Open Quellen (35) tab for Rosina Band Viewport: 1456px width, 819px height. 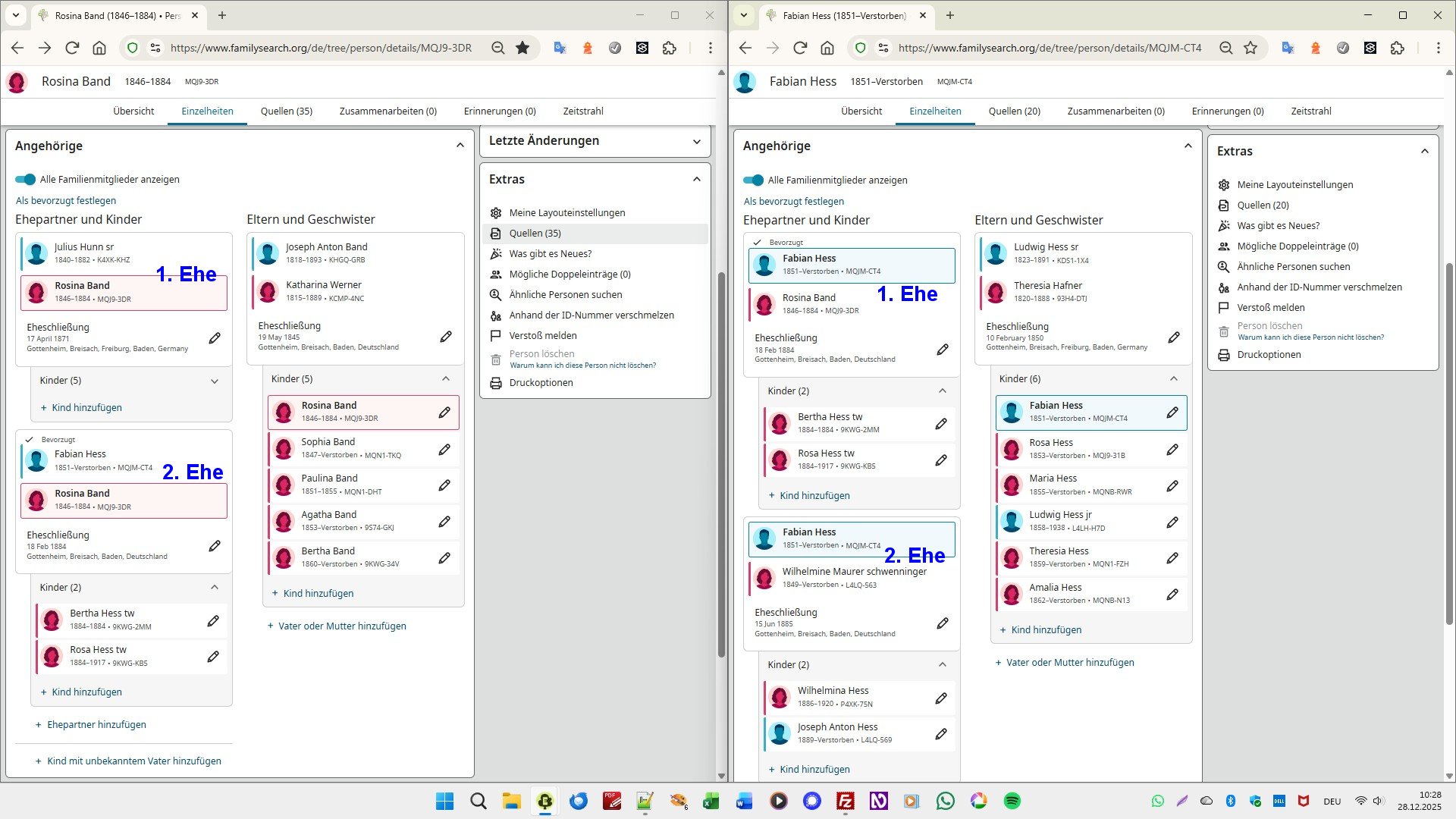click(286, 111)
